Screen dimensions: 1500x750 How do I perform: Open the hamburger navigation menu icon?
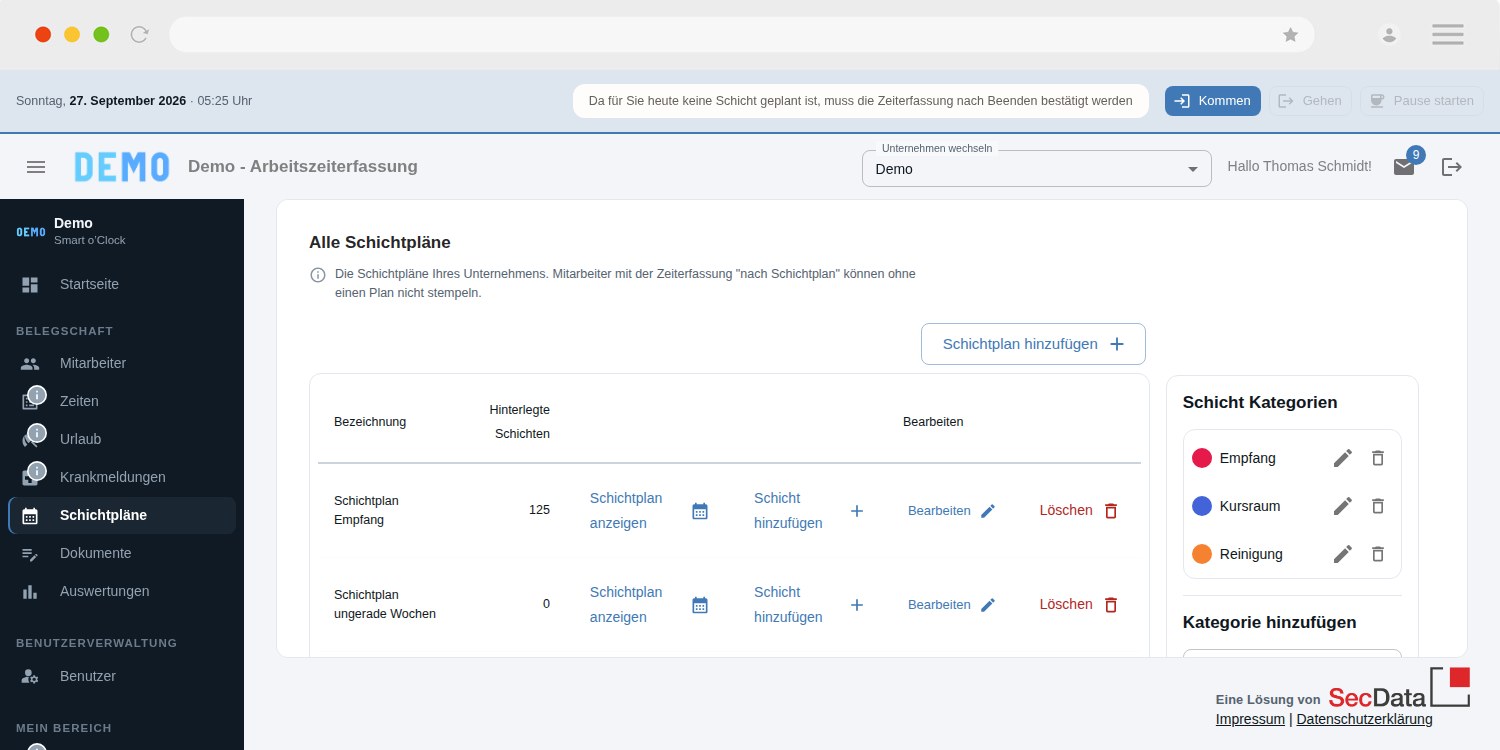point(36,167)
